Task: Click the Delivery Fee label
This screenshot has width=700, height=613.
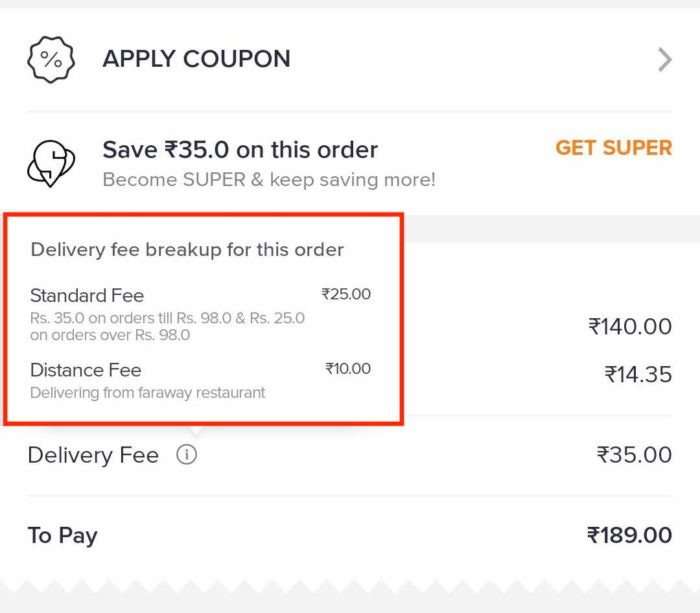Action: (93, 455)
